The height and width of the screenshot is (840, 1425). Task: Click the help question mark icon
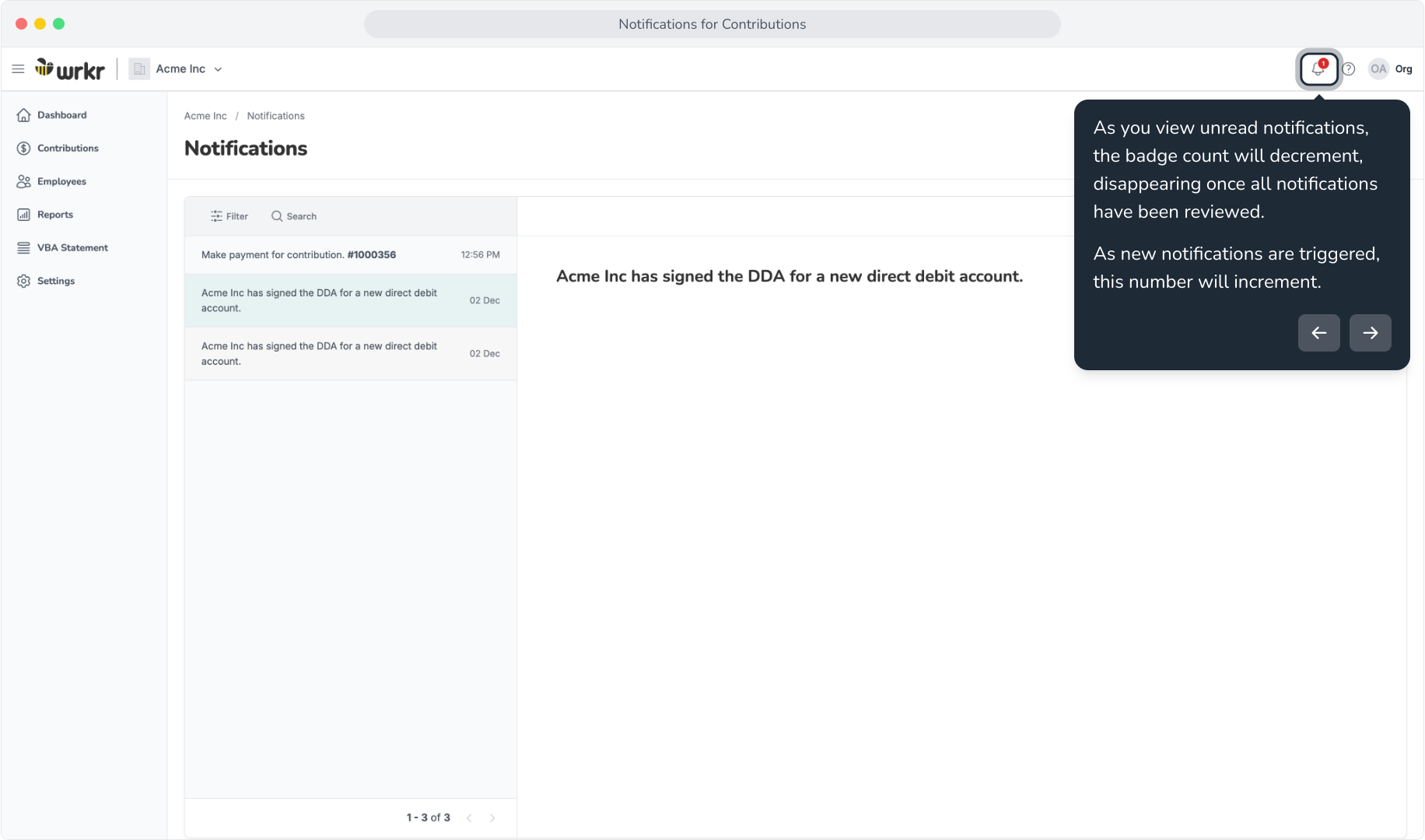(x=1349, y=69)
